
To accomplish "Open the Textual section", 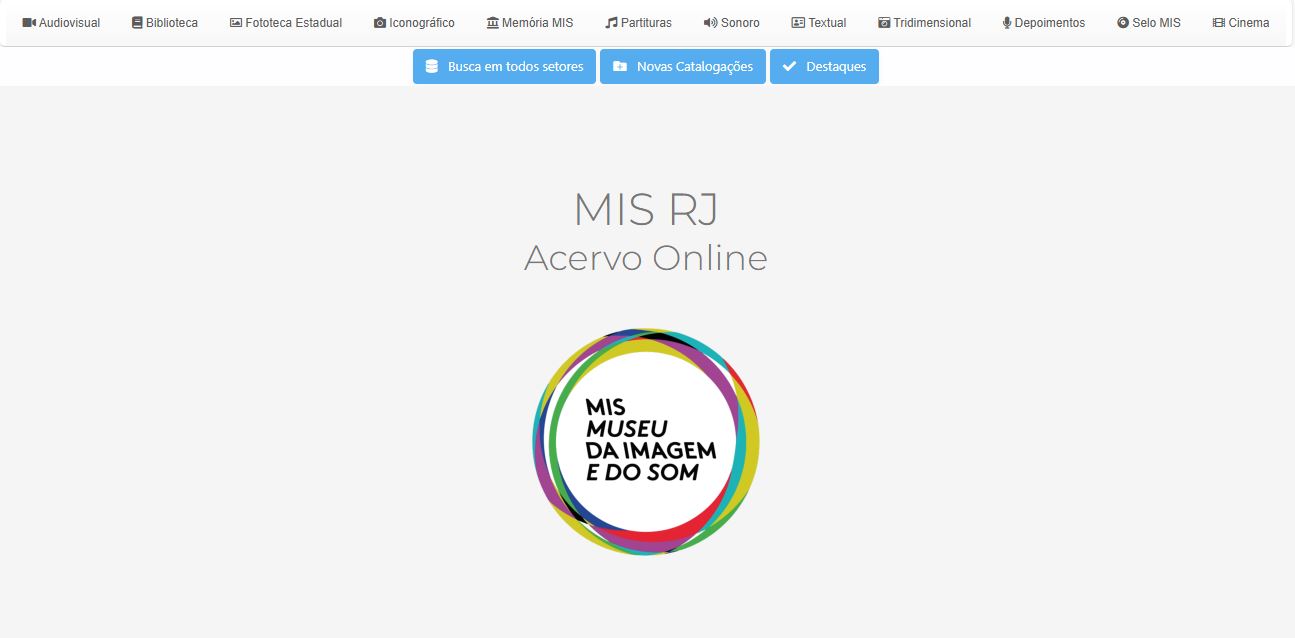I will coord(818,22).
